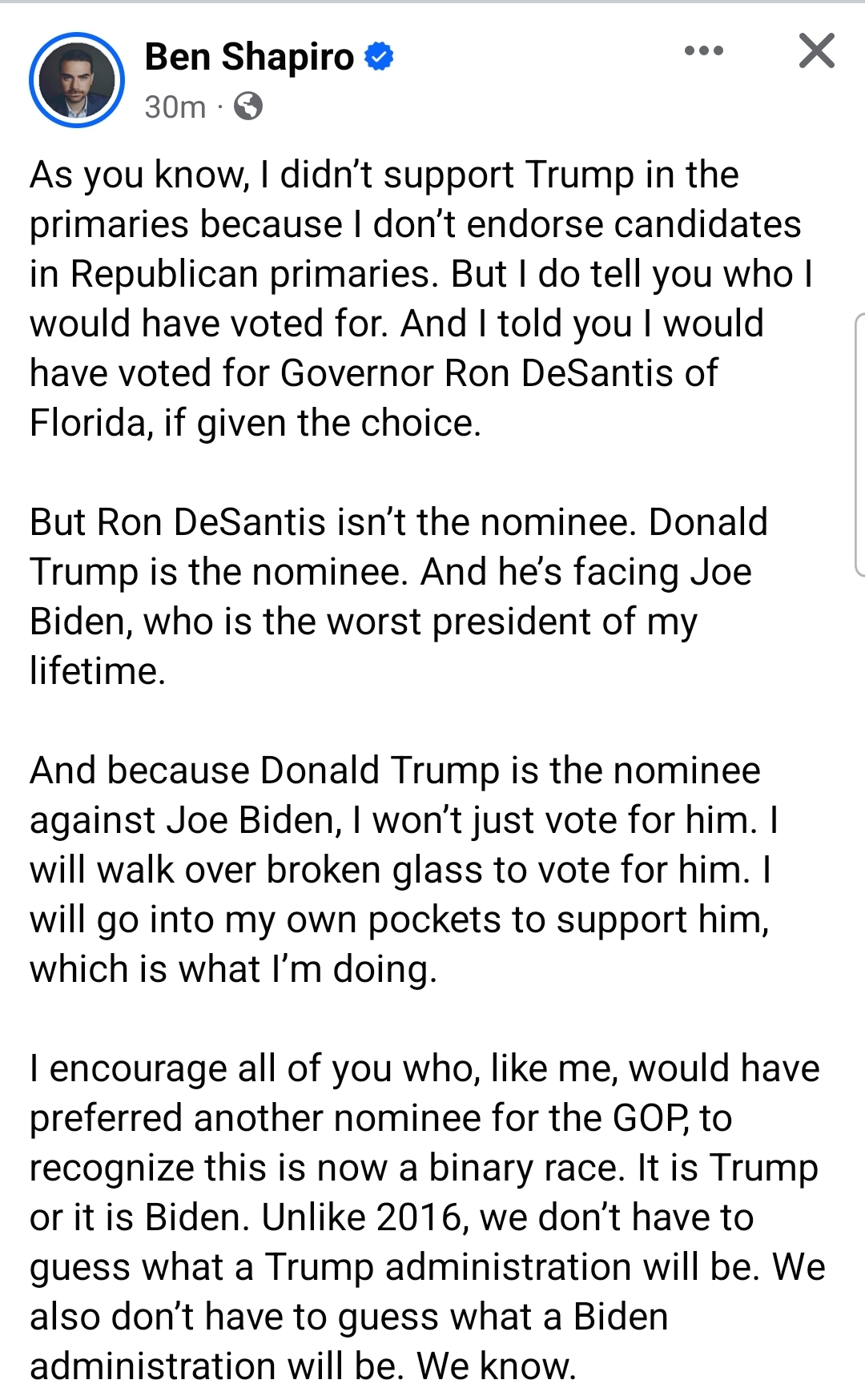Click the scrollbar handle on right edge
865x1400 pixels.
(x=859, y=445)
